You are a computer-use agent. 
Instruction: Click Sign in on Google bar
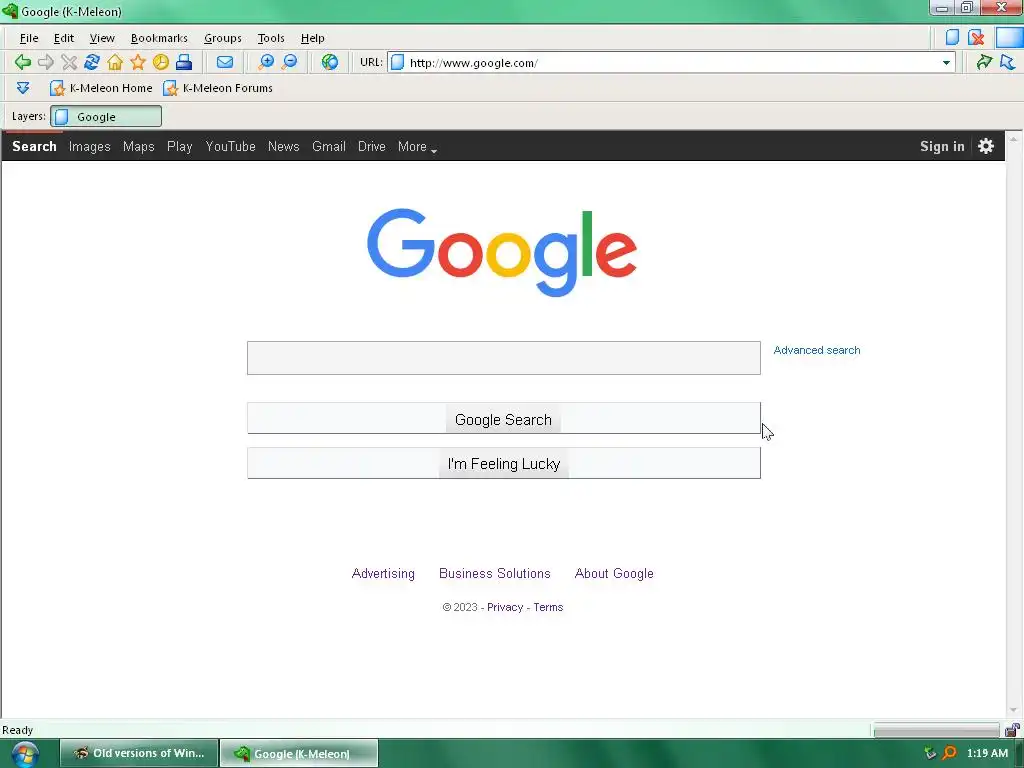pyautogui.click(x=942, y=146)
